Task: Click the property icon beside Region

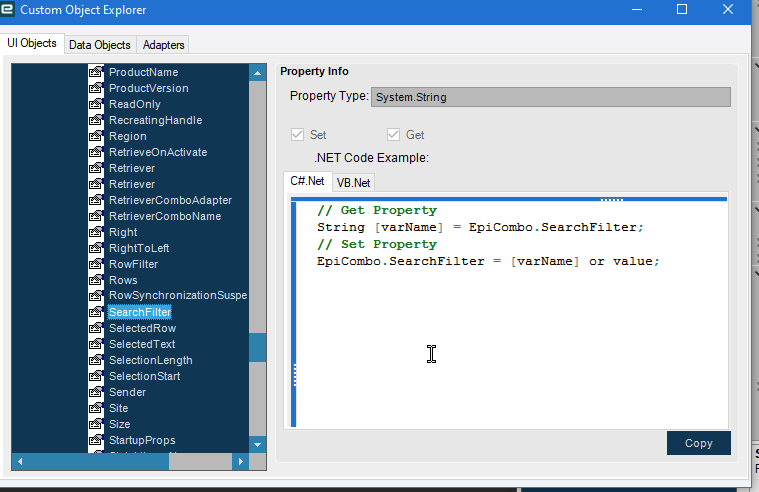Action: pos(96,136)
